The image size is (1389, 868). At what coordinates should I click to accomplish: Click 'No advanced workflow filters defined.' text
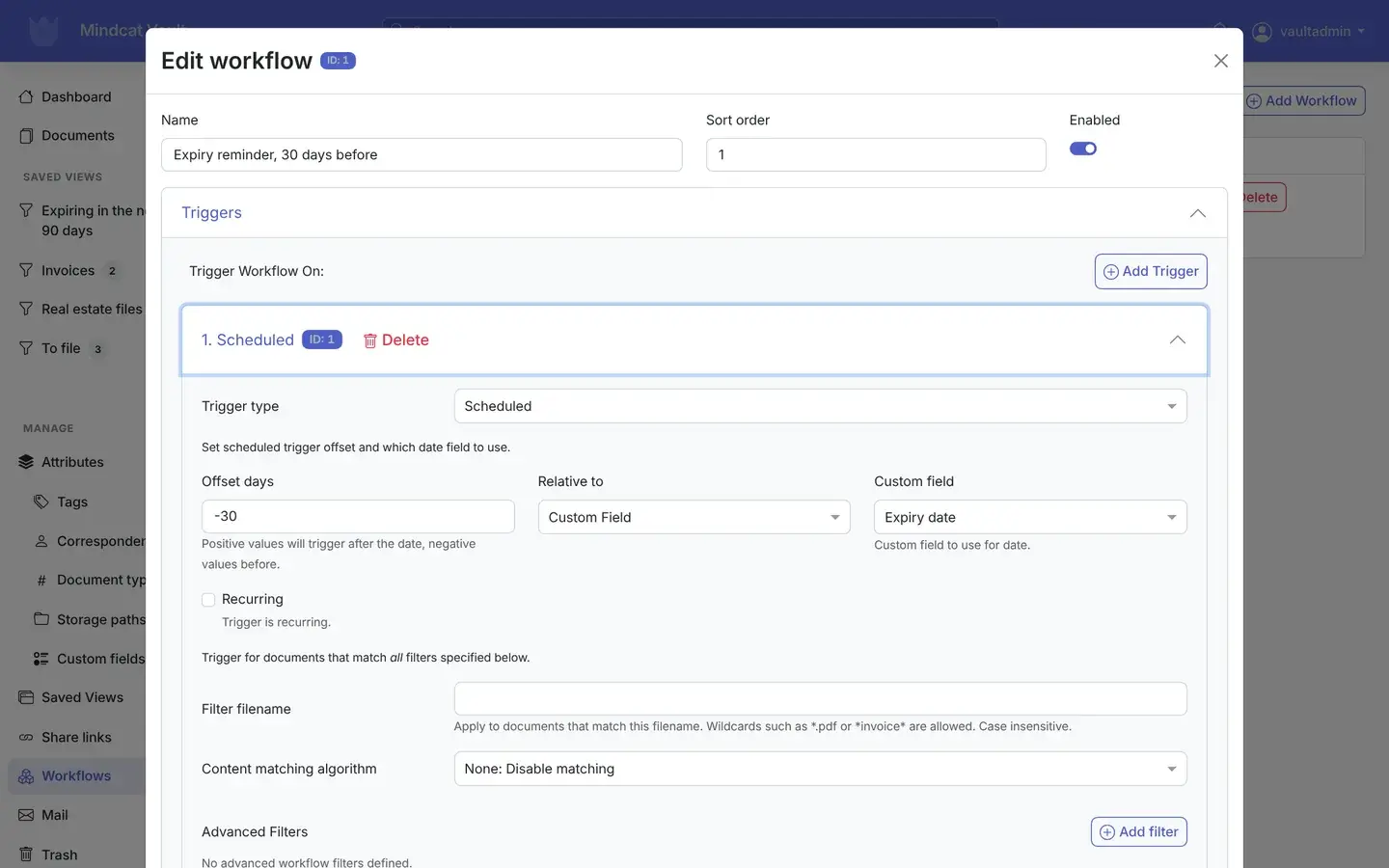(x=307, y=862)
